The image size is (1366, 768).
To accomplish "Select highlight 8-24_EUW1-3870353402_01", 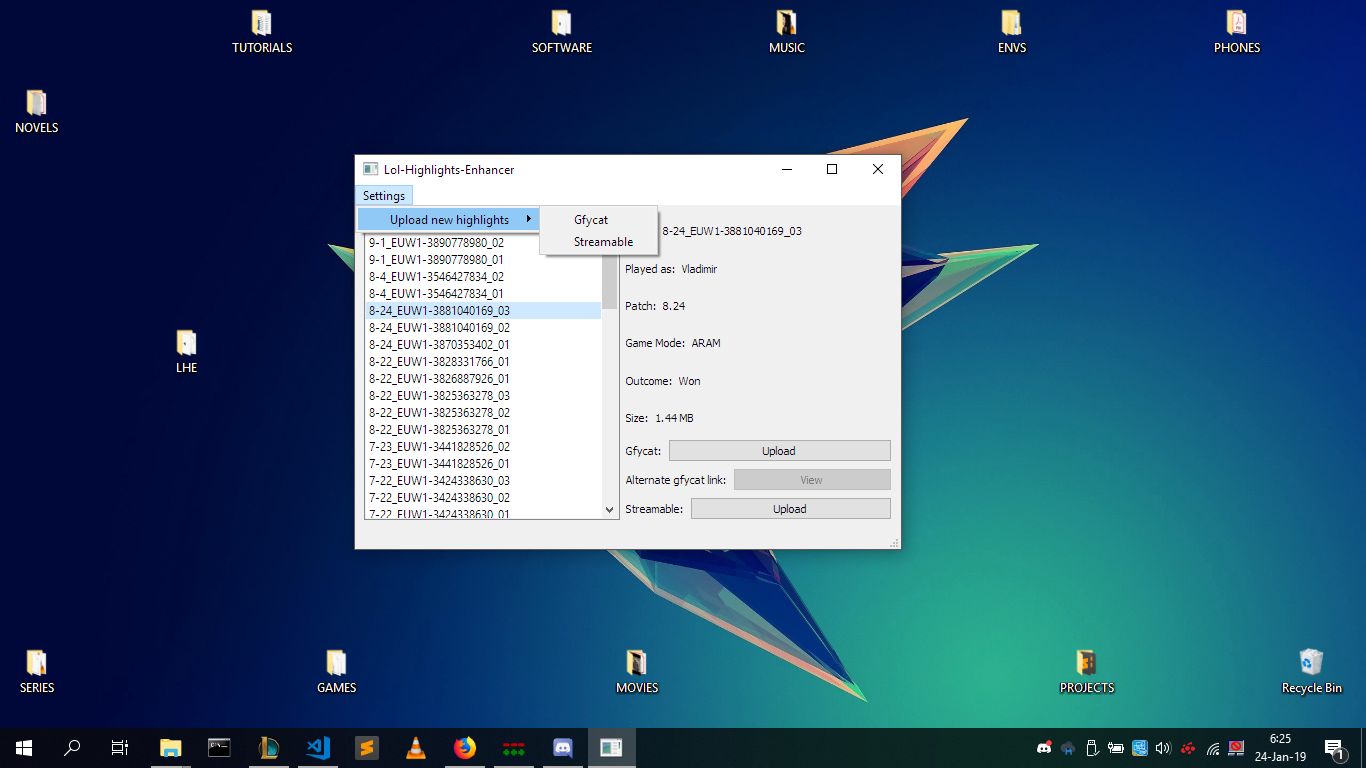I will tap(483, 345).
